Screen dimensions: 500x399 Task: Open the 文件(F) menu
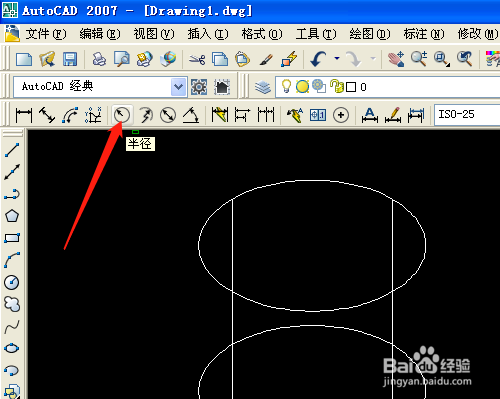pyautogui.click(x=46, y=34)
